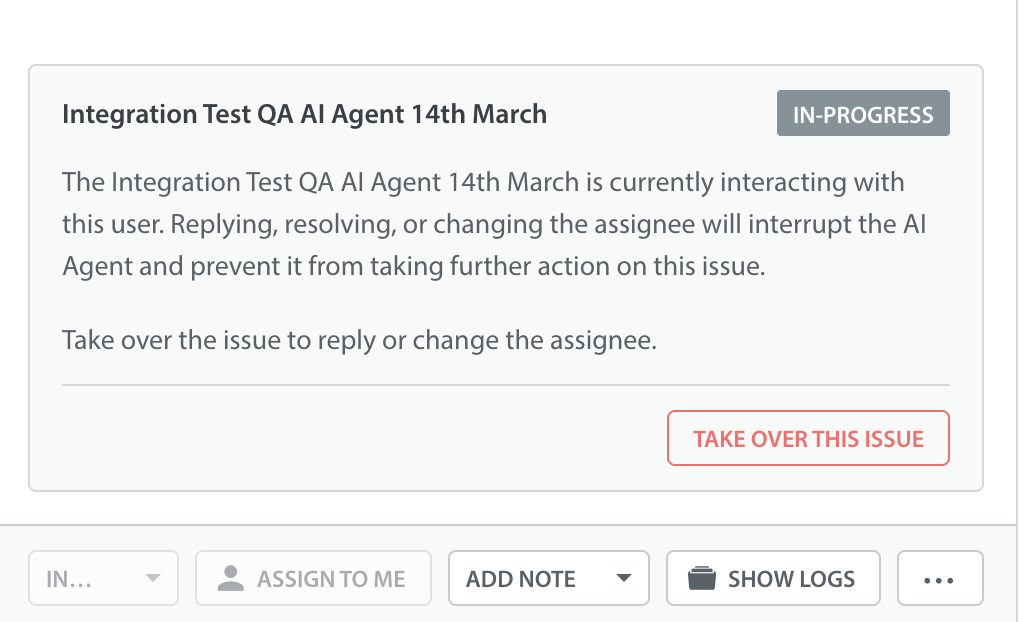Click the TAKE OVER THIS ISSUE button
This screenshot has height=622, width=1032.
pyautogui.click(x=808, y=438)
